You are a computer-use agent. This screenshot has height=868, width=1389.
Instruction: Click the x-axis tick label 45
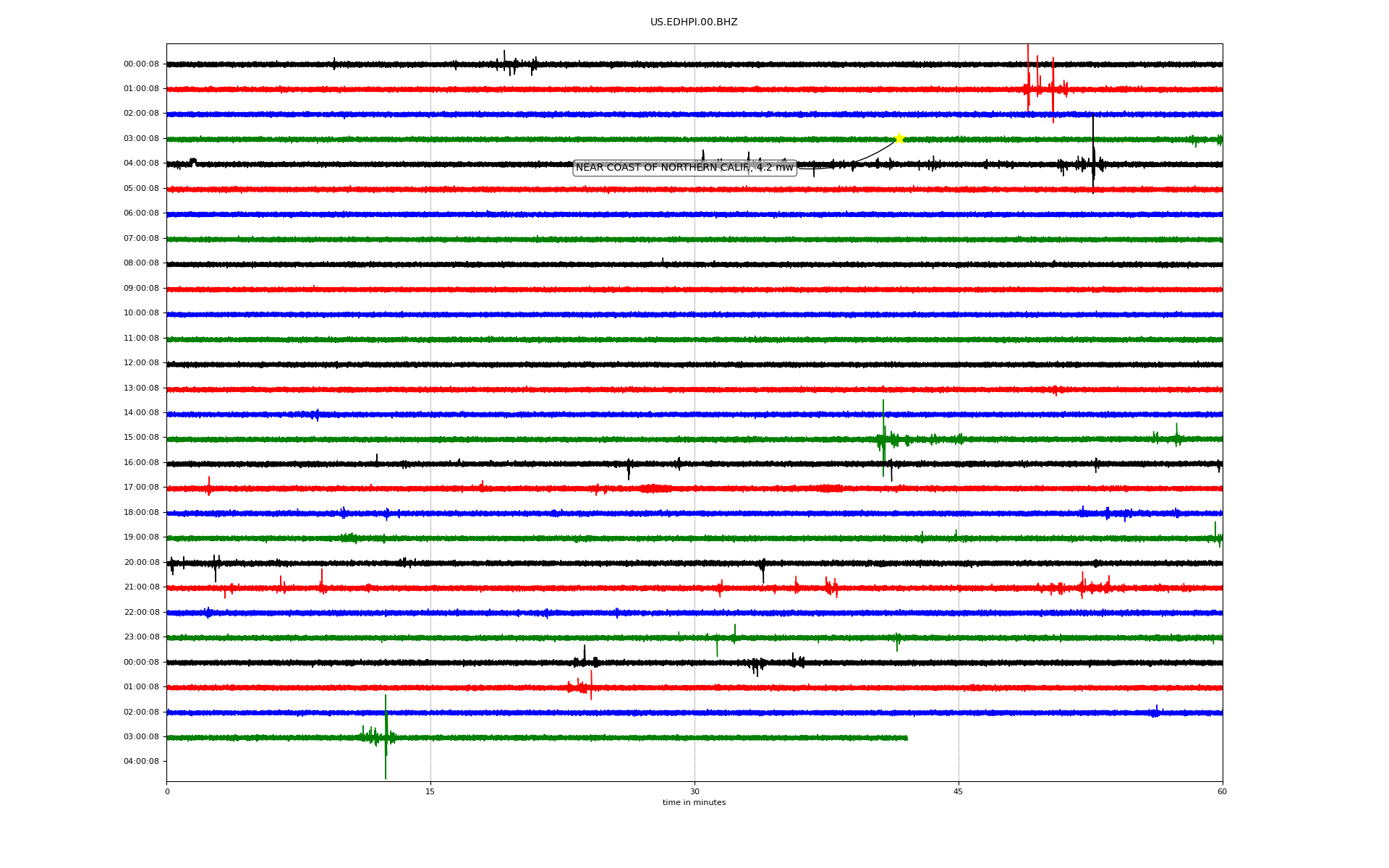(x=959, y=791)
